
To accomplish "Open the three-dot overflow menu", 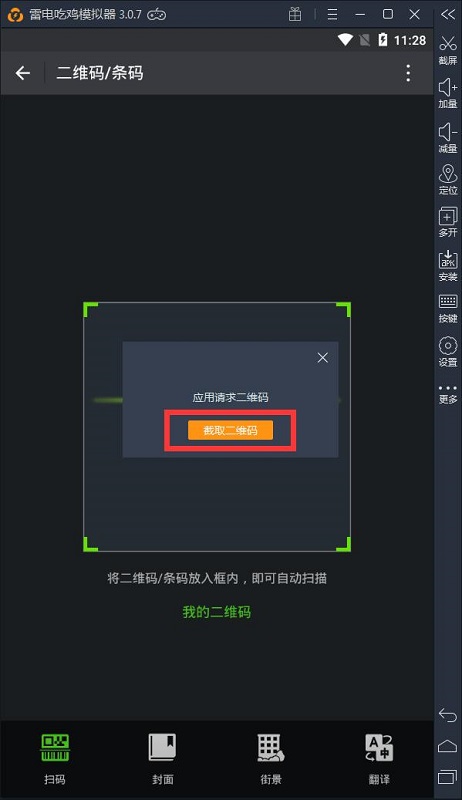I will (408, 73).
